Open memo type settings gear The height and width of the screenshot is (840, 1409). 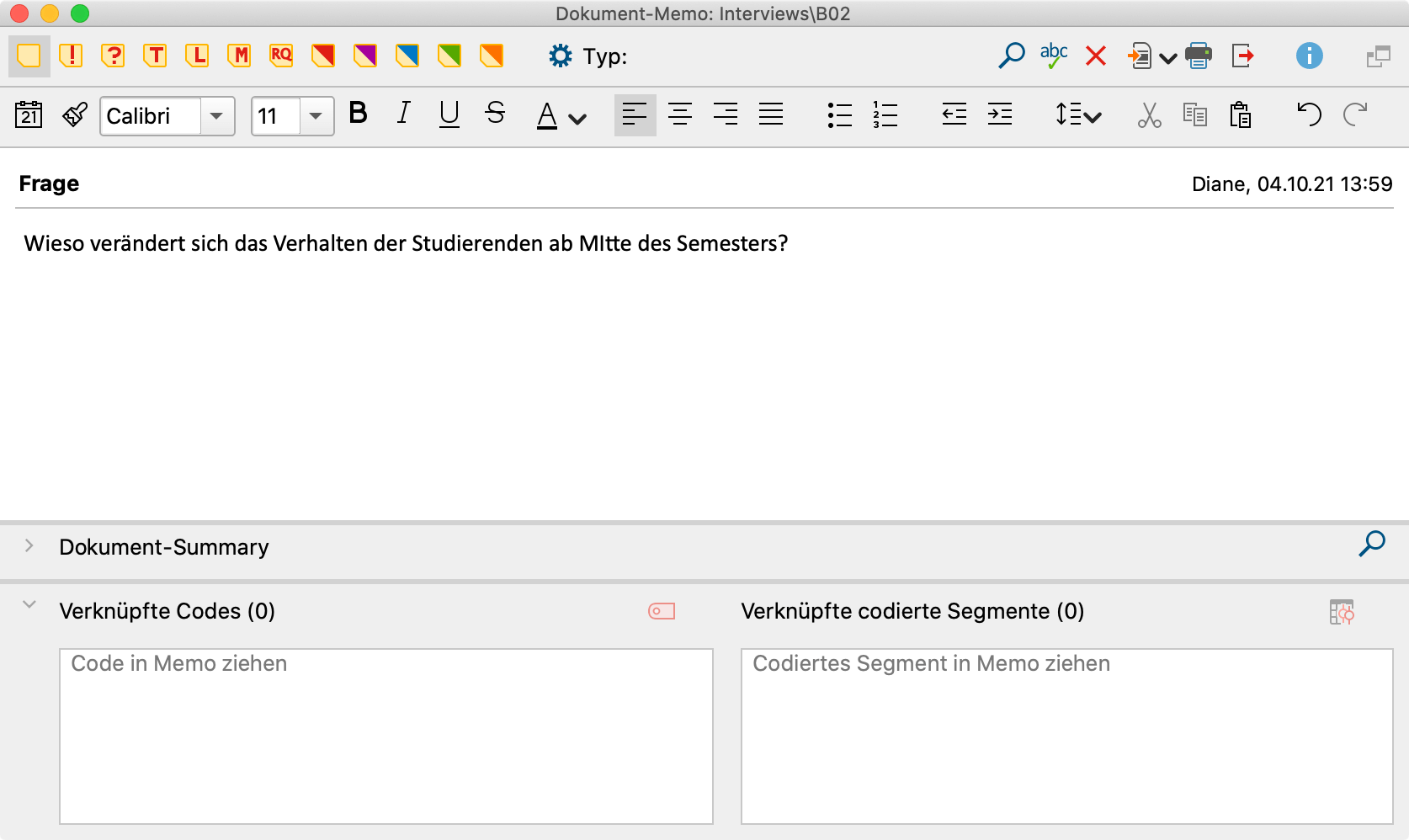pyautogui.click(x=561, y=56)
